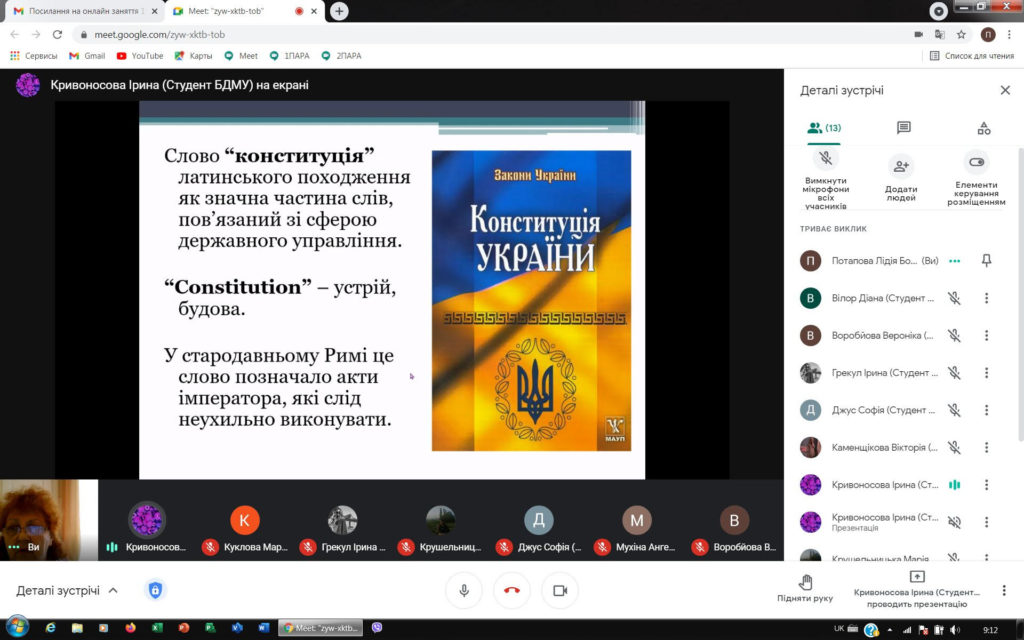Mute Вілор Діана's microphone icon
The image size is (1024, 640).
point(954,298)
